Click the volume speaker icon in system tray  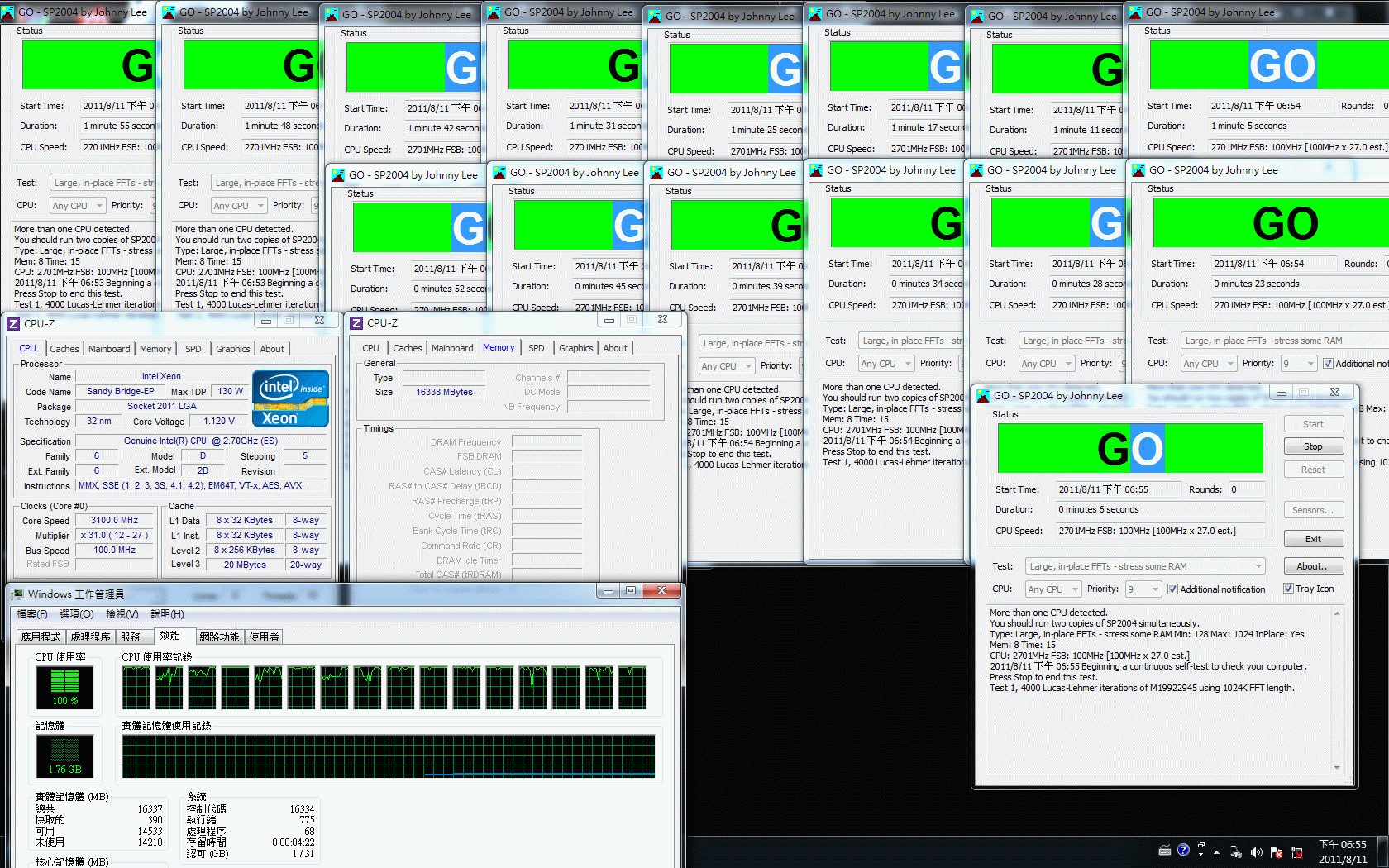click(1256, 852)
